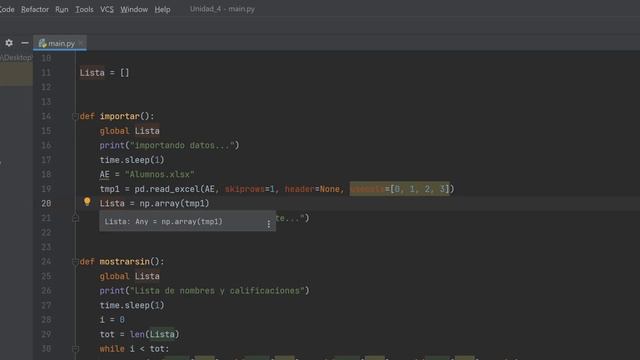The image size is (640, 360).
Task: Open the Tools menu
Action: (x=84, y=9)
